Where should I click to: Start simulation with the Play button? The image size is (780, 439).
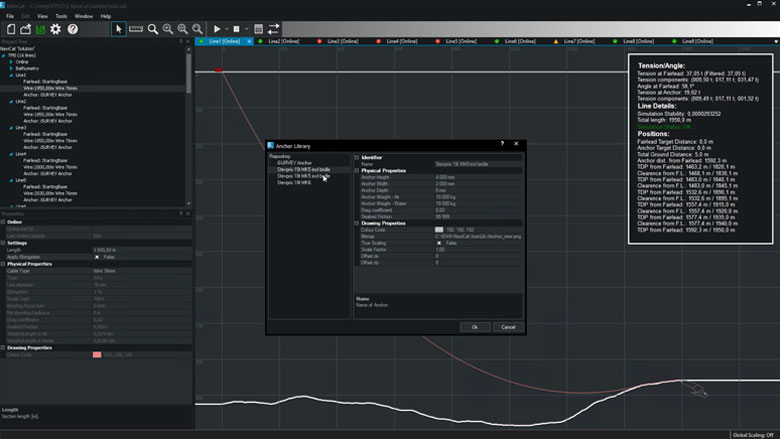219,29
